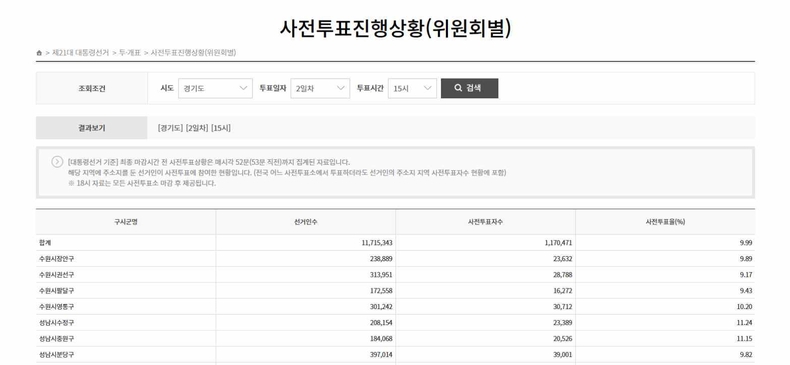
Task: Click turnout 11.24 for 성남시수정구
Action: tap(745, 323)
